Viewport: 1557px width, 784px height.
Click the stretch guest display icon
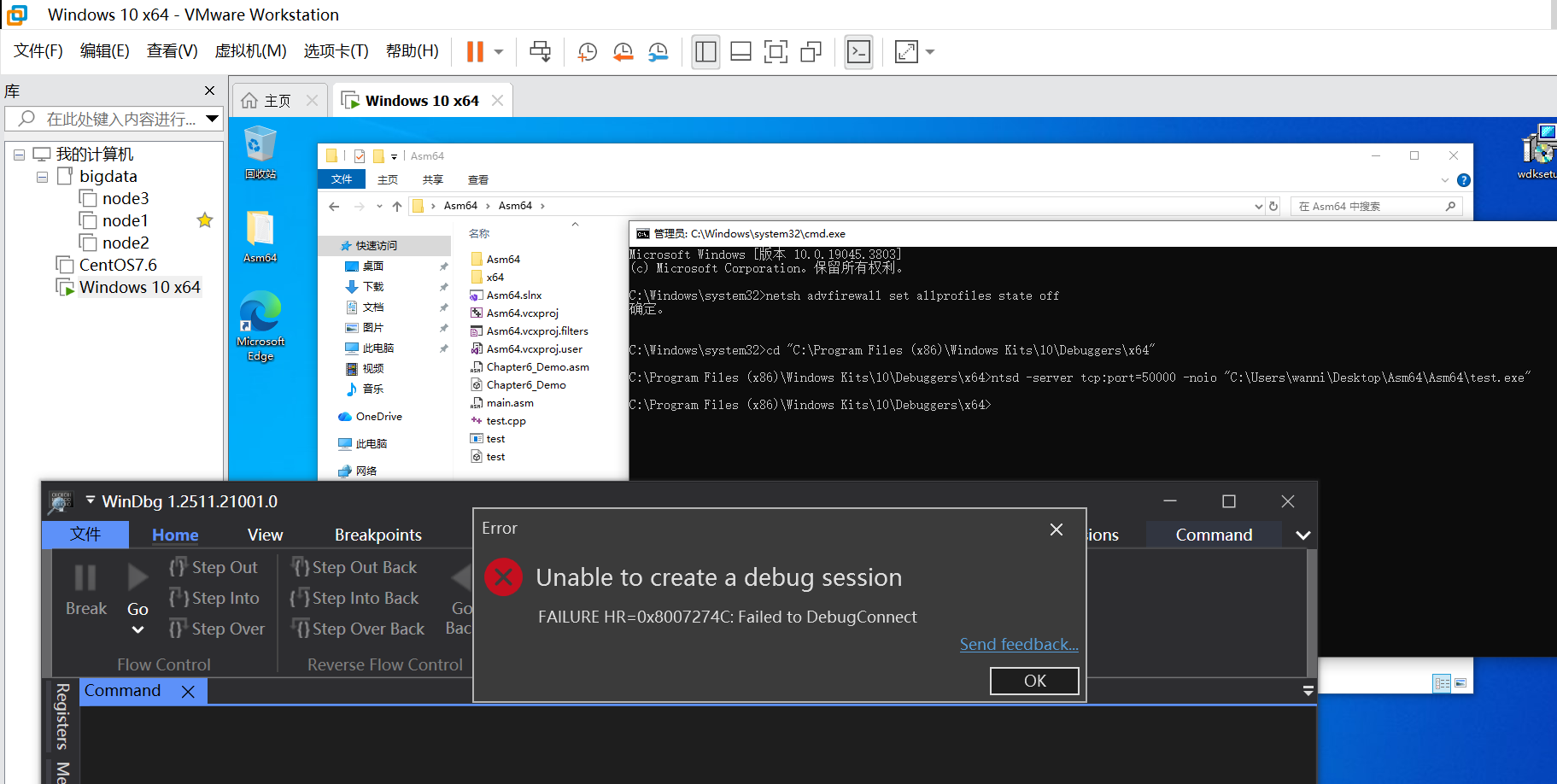906,52
